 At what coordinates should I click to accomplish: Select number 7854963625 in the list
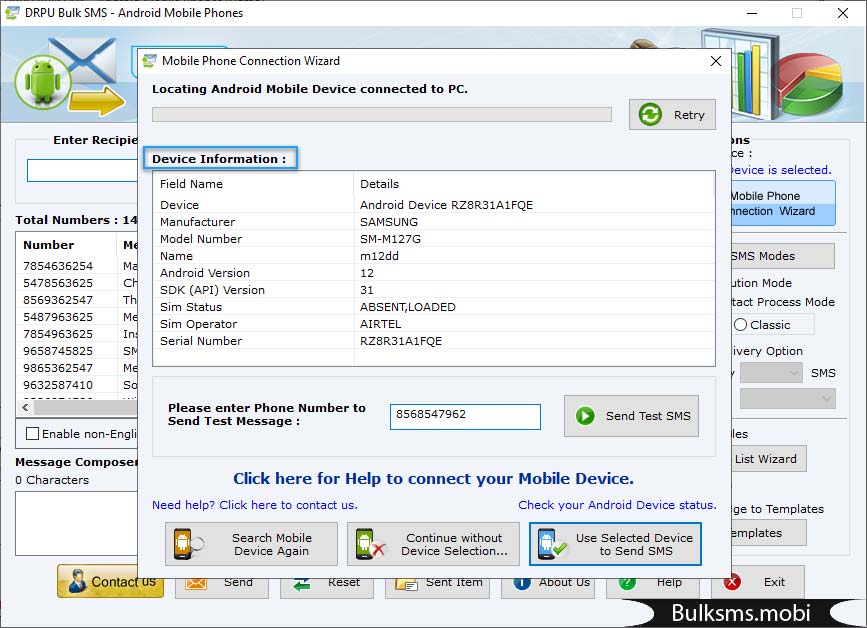point(58,334)
